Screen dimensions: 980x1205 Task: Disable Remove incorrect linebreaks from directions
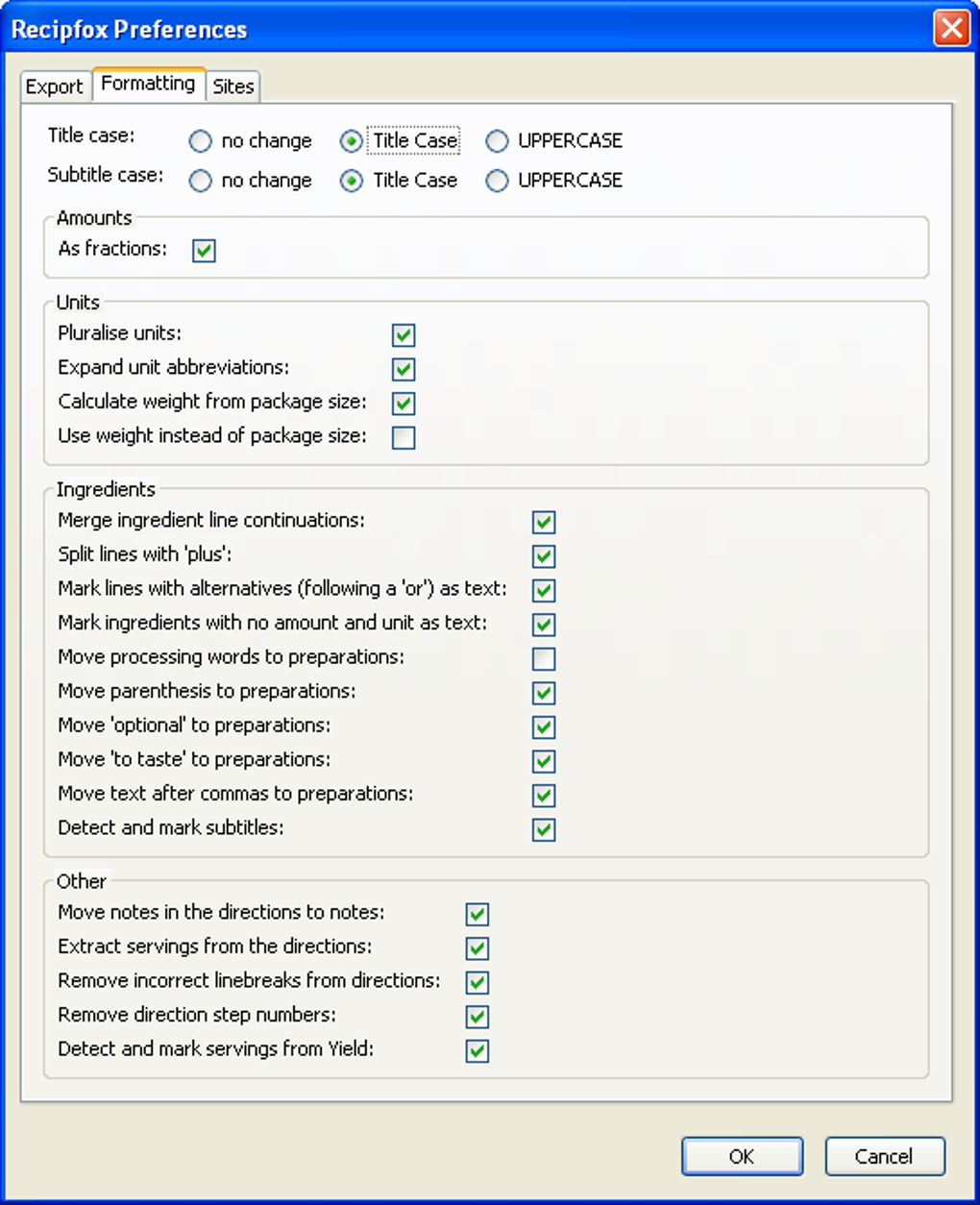coord(478,982)
